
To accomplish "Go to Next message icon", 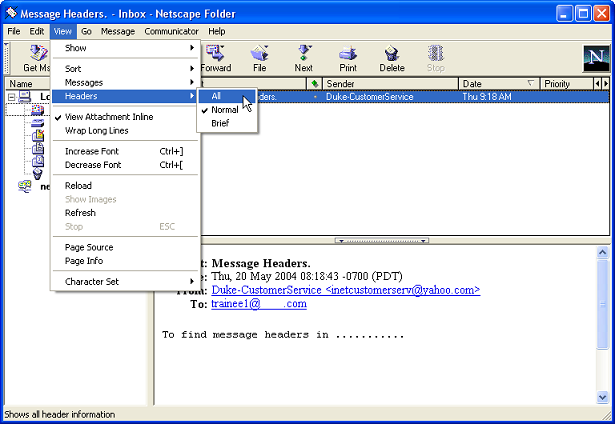I will [303, 53].
